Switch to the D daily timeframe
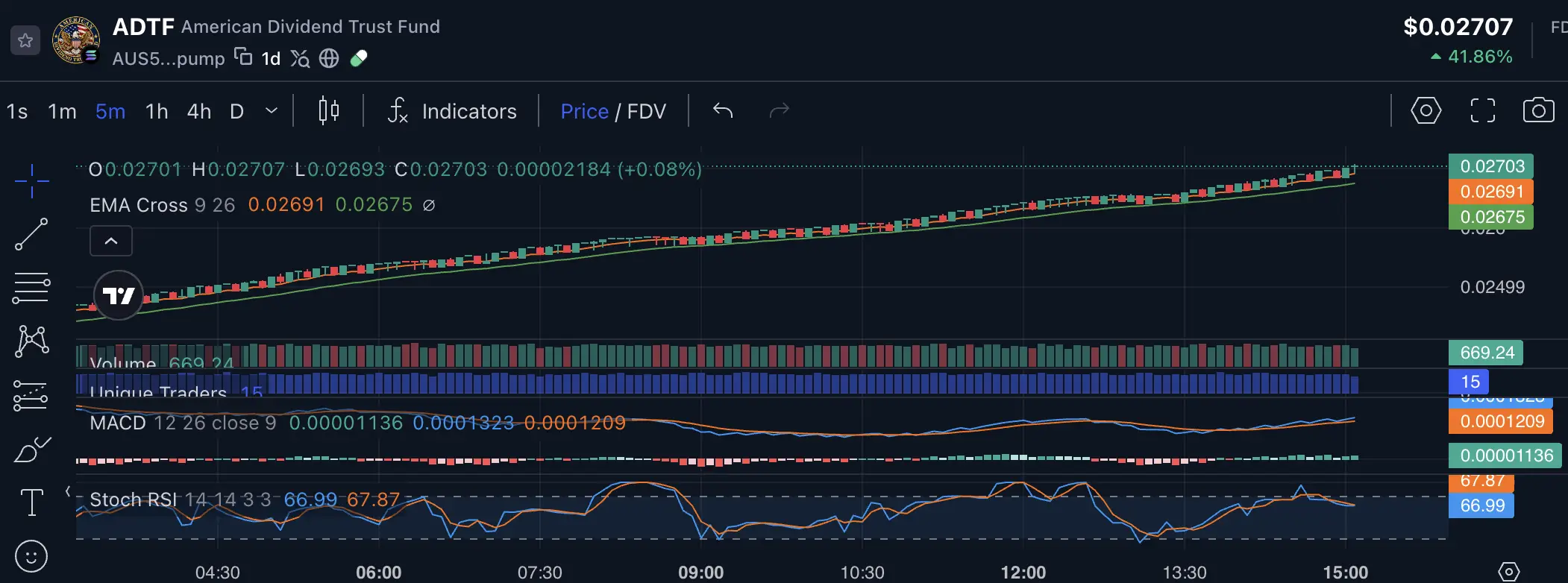 point(237,112)
